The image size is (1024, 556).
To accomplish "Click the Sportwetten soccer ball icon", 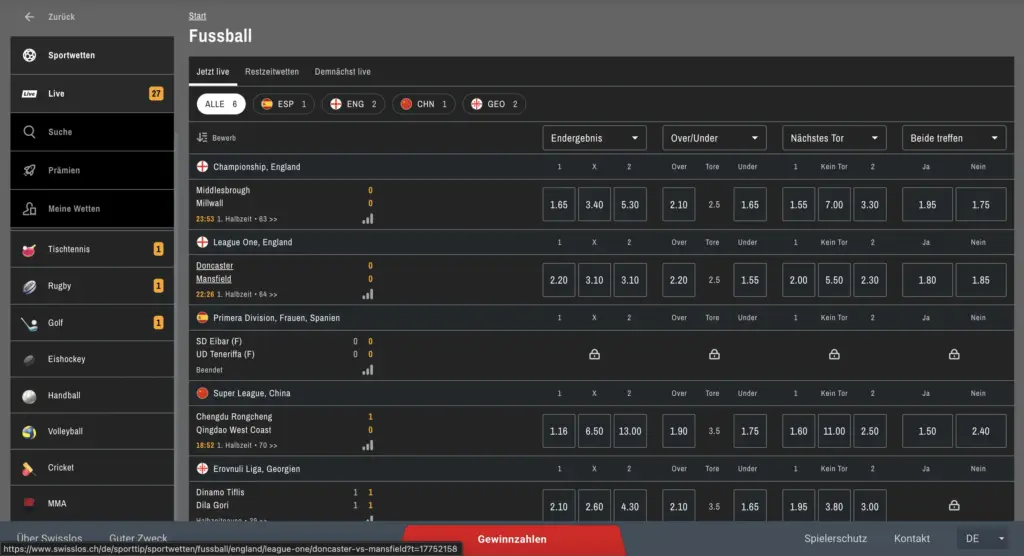I will pyautogui.click(x=29, y=56).
